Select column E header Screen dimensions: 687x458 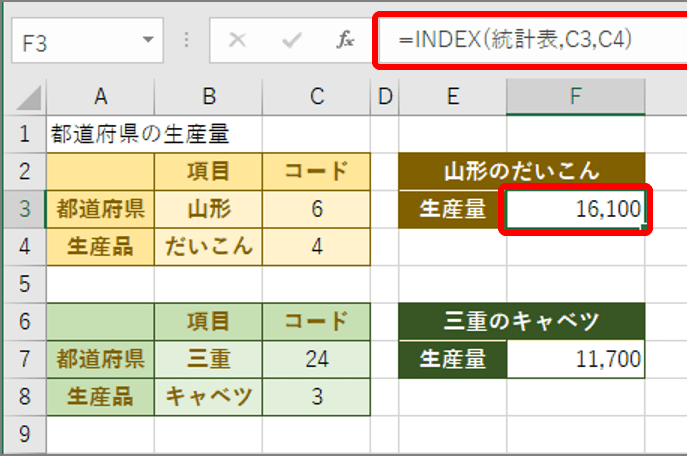453,97
